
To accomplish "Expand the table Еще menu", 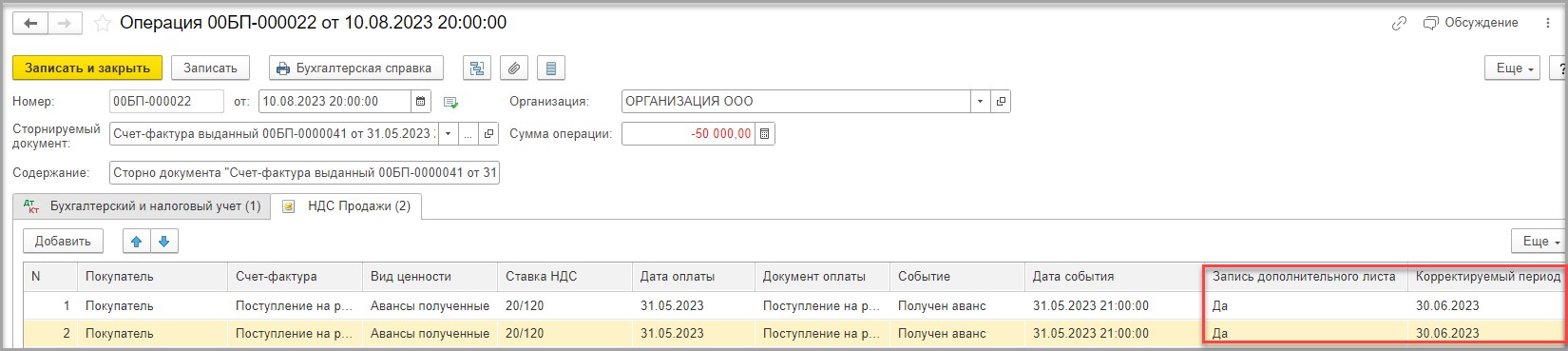I will tap(1539, 242).
